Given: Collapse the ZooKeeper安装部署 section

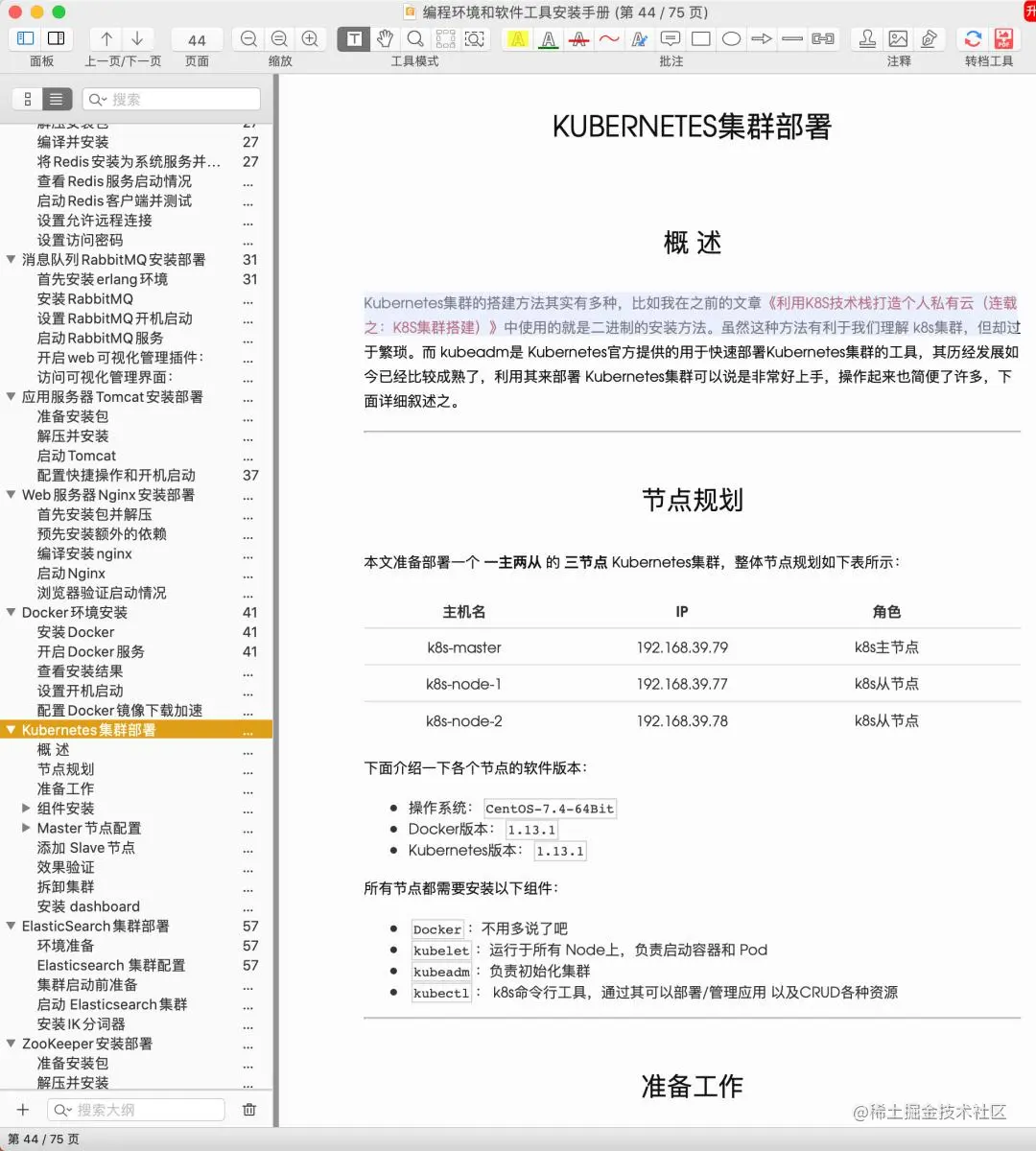Looking at the screenshot, I should [12, 1044].
